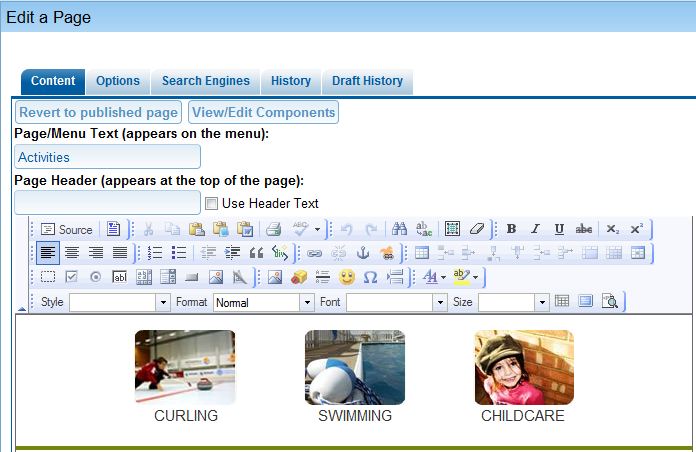Enable the Use Header Text checkbox

(211, 204)
